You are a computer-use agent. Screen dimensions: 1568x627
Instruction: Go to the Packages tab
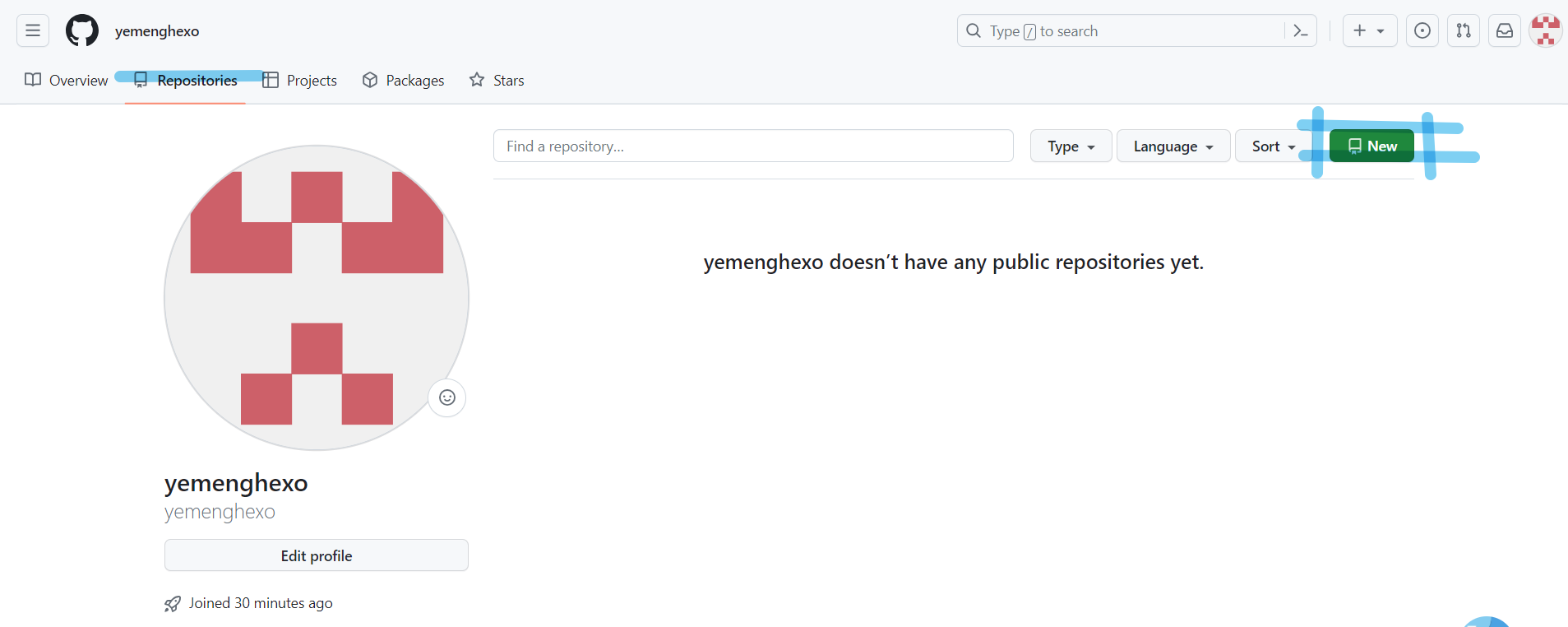pos(404,81)
